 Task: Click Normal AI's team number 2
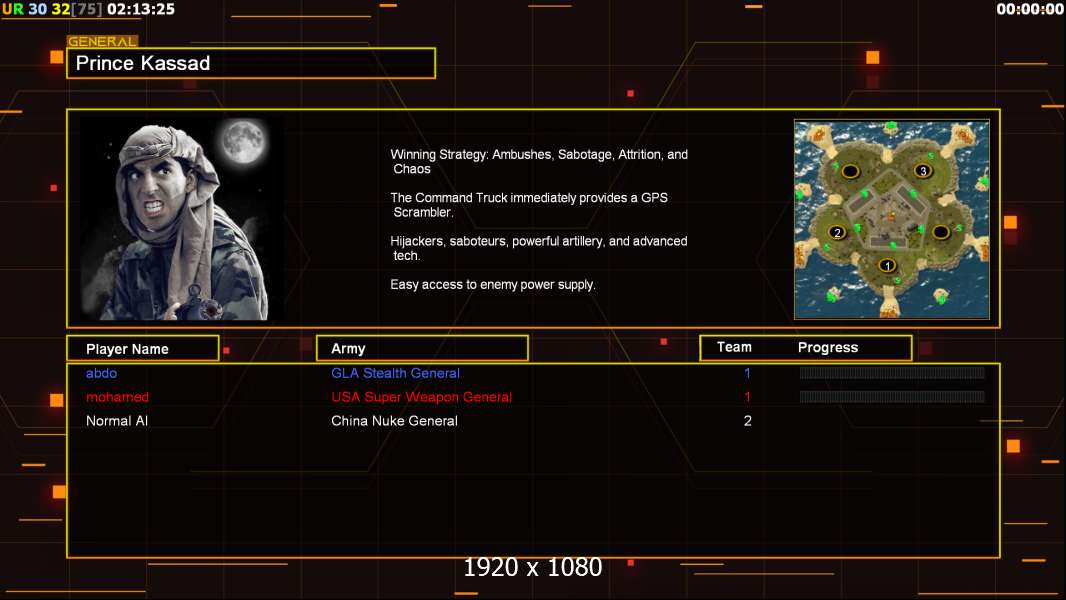point(747,421)
